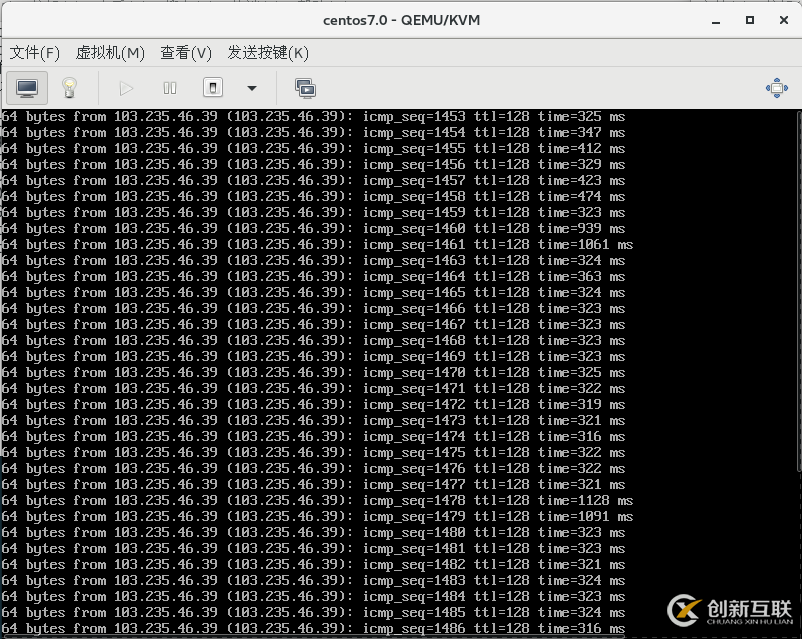Image resolution: width=802 pixels, height=639 pixels.
Task: Click the shut down power icon
Action: [213, 88]
